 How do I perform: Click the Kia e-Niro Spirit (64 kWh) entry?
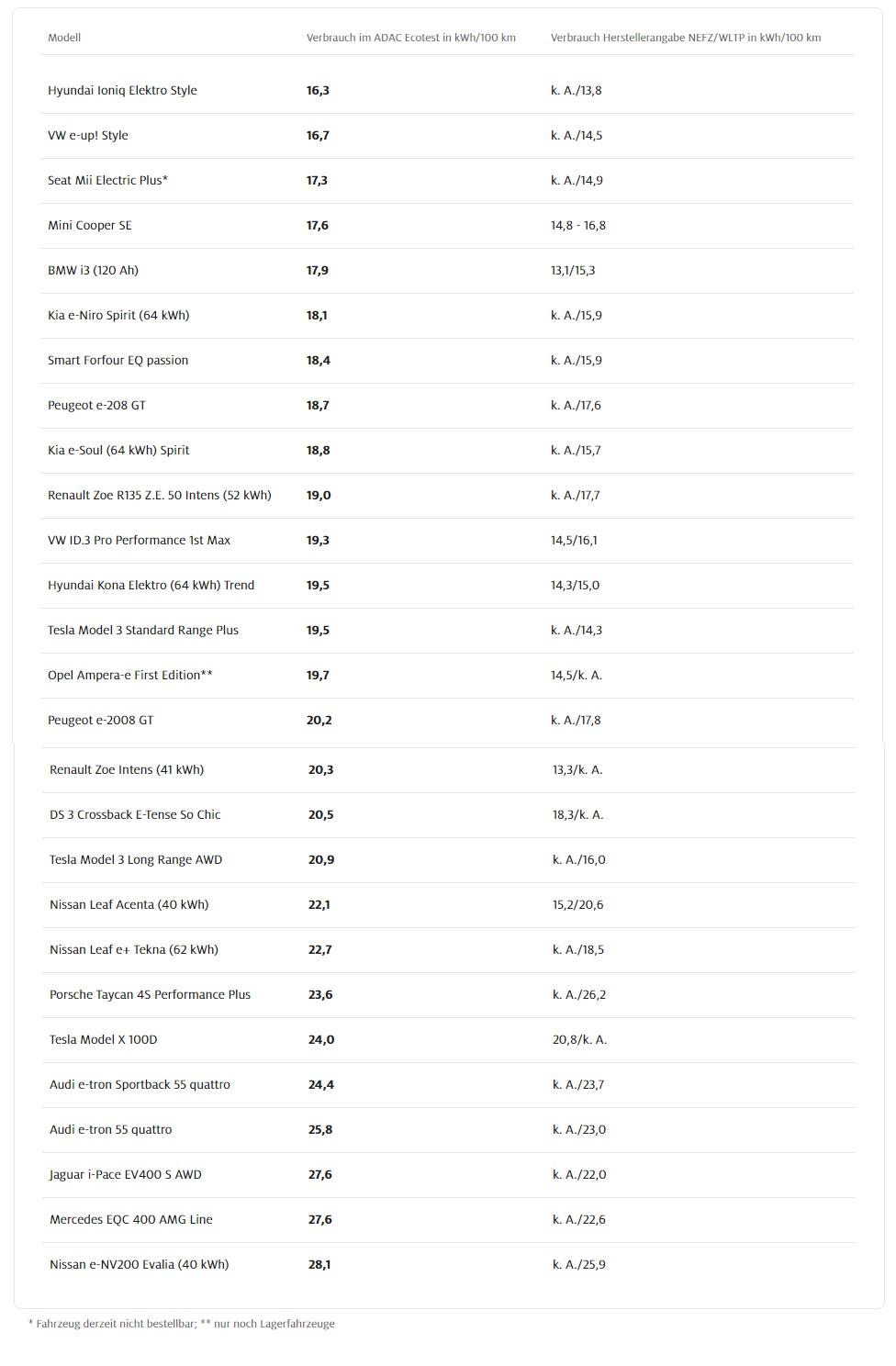pyautogui.click(x=118, y=315)
